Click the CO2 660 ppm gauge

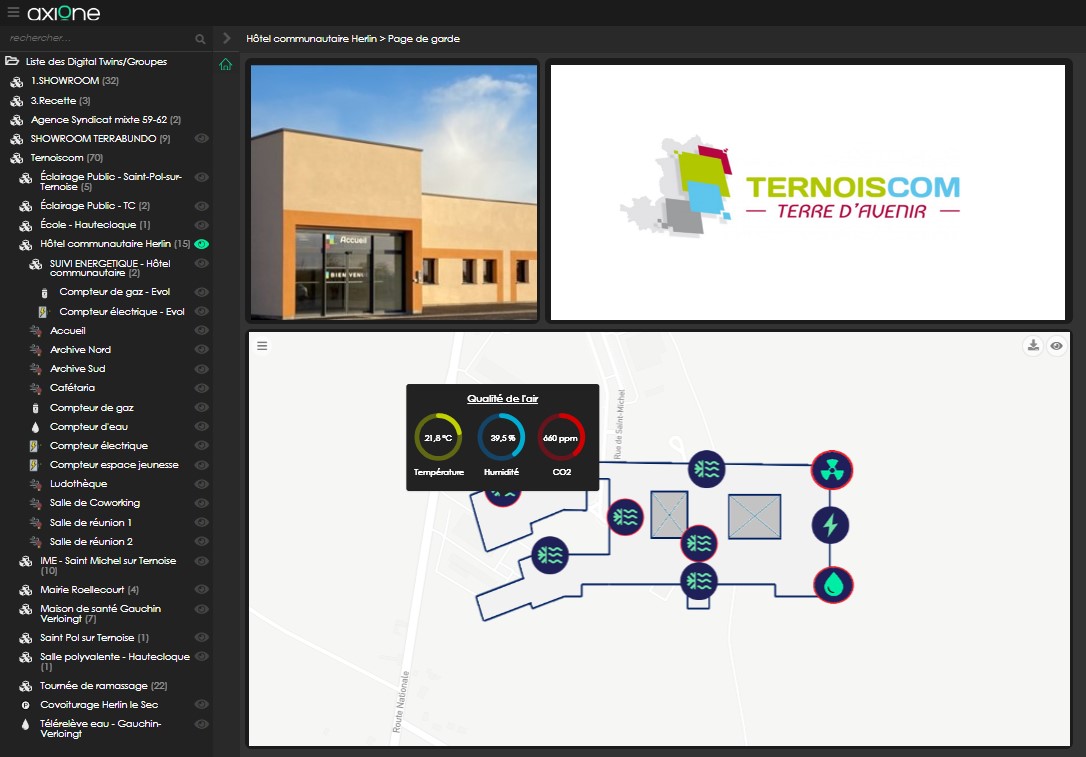(561, 438)
